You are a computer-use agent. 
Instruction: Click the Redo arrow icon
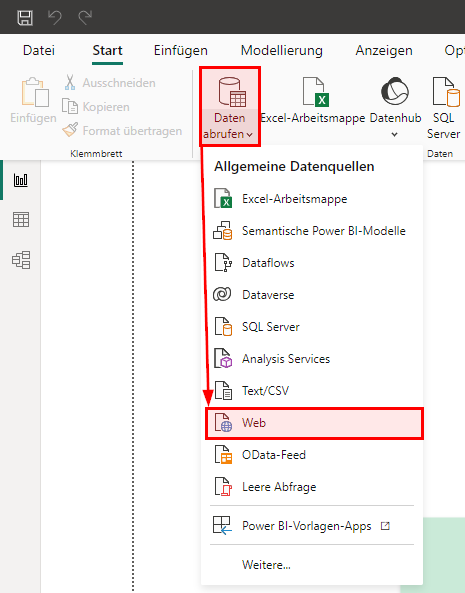(85, 17)
